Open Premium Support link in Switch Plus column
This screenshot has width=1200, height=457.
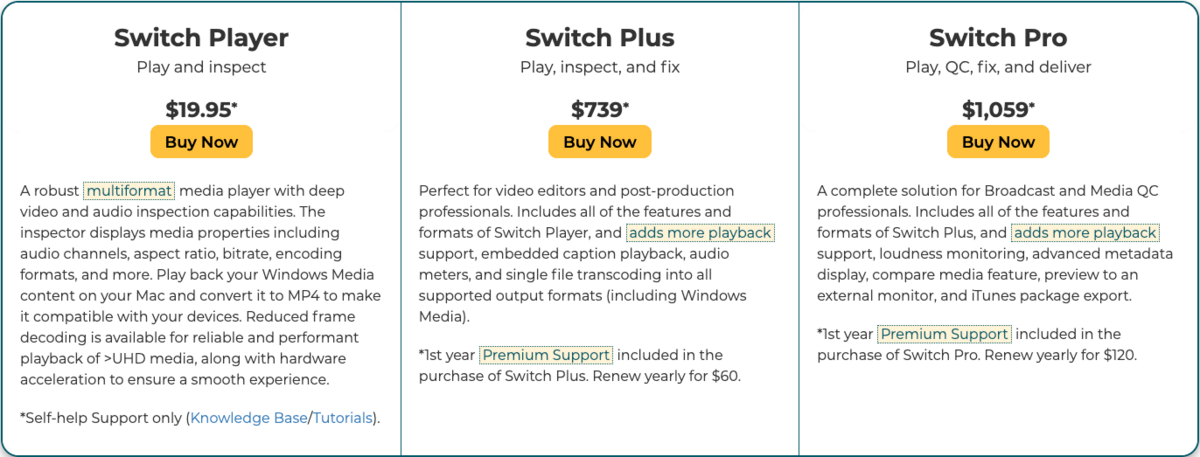pyautogui.click(x=546, y=355)
